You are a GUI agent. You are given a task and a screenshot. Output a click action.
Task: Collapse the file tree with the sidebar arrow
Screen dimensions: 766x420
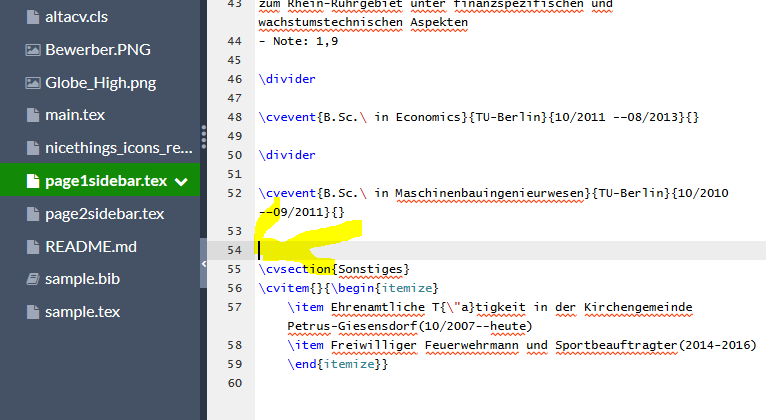pyautogui.click(x=204, y=263)
